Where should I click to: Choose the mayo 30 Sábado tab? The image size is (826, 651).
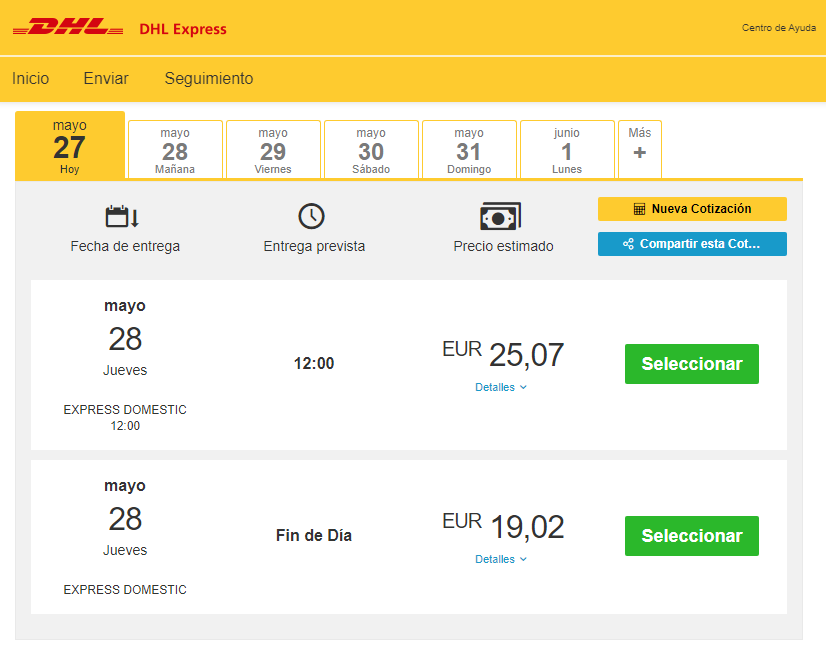point(371,149)
